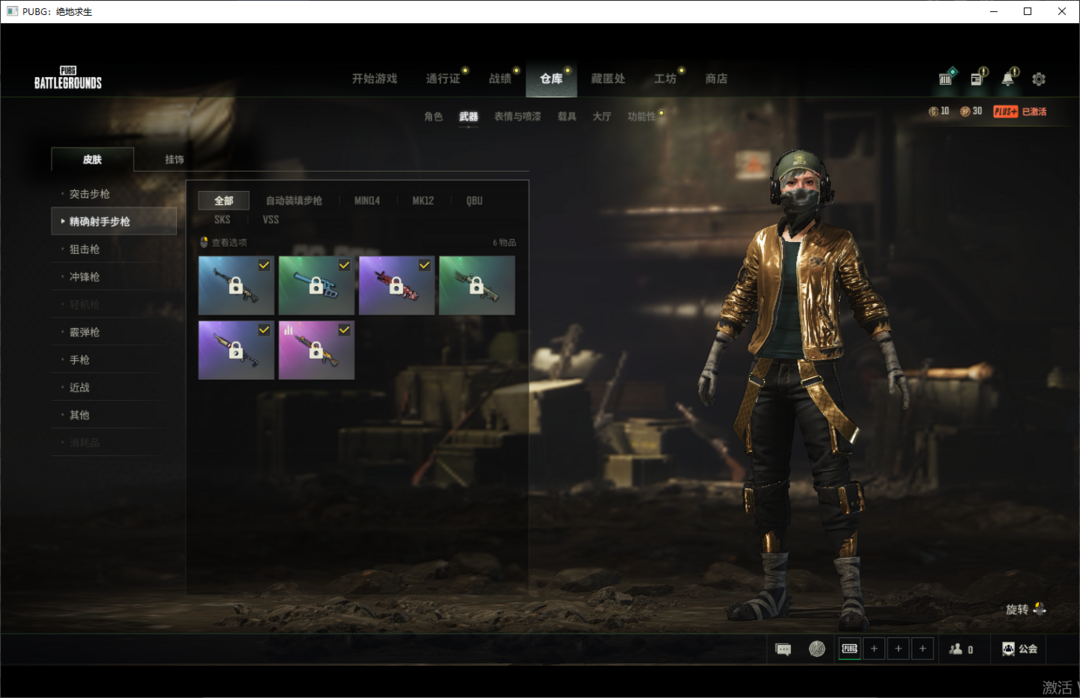This screenshot has width=1080, height=698.
Task: Click the radar circle icon near chat
Action: (817, 648)
